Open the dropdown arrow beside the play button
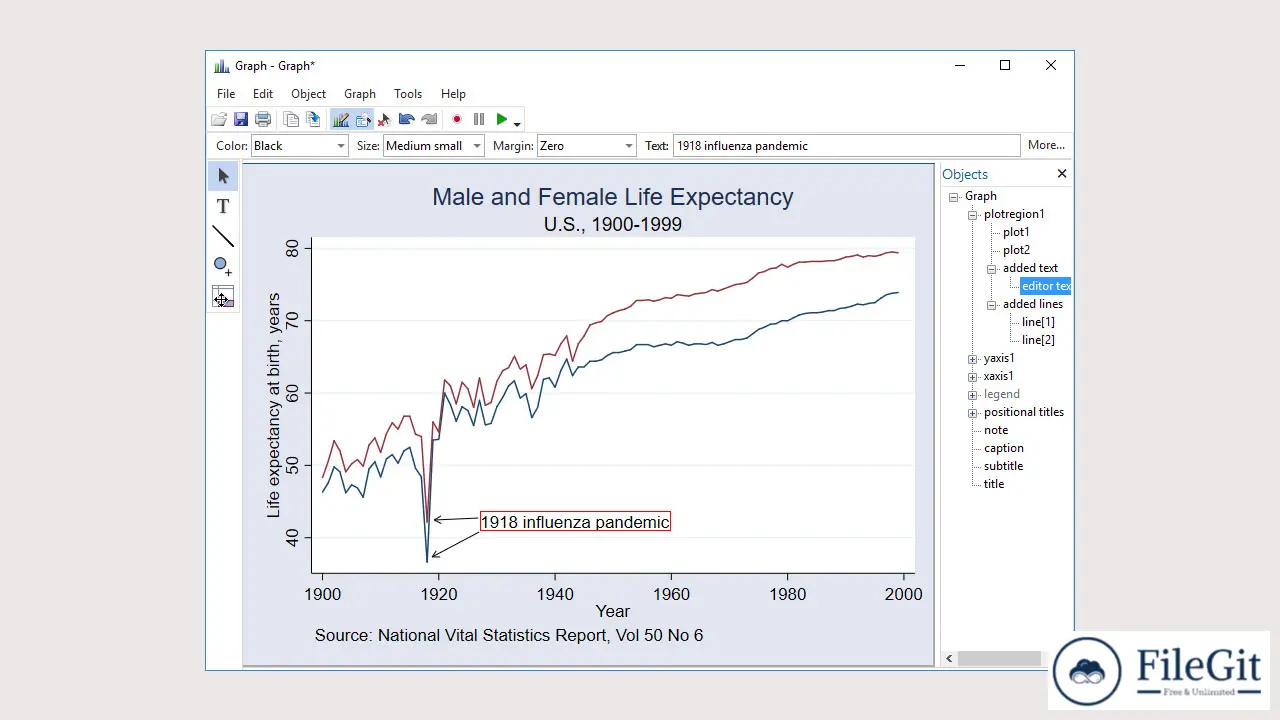Viewport: 1280px width, 720px height. click(x=517, y=124)
